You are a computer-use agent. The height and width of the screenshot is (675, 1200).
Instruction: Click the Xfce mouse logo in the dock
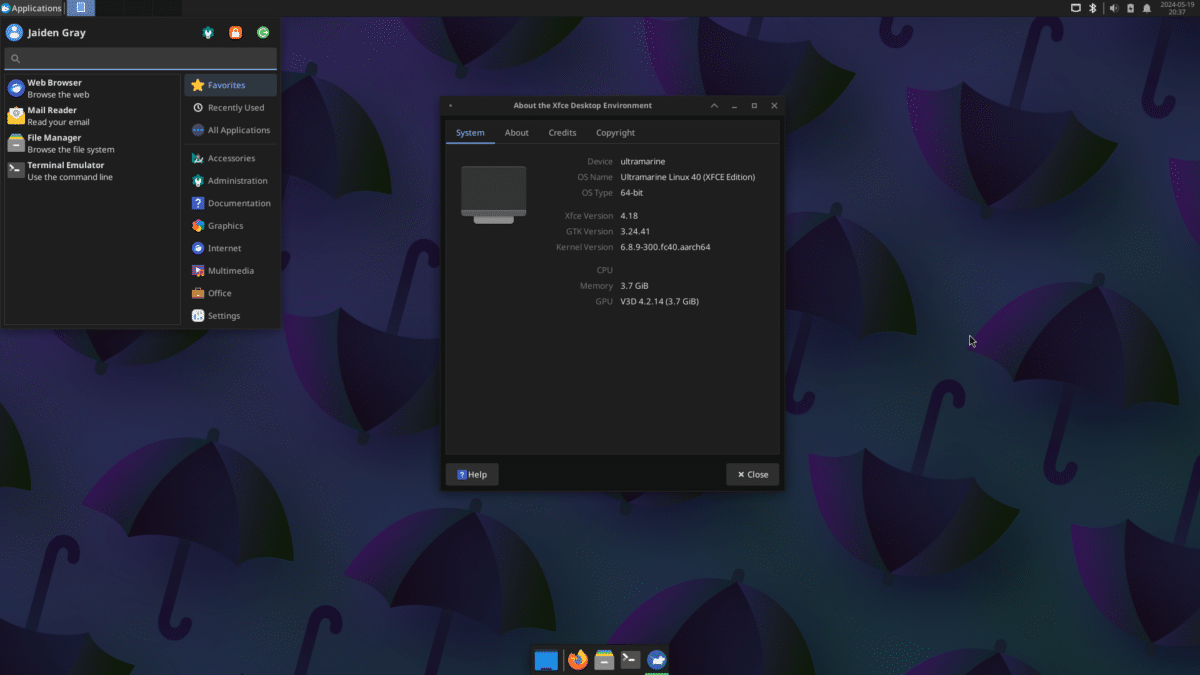(656, 659)
